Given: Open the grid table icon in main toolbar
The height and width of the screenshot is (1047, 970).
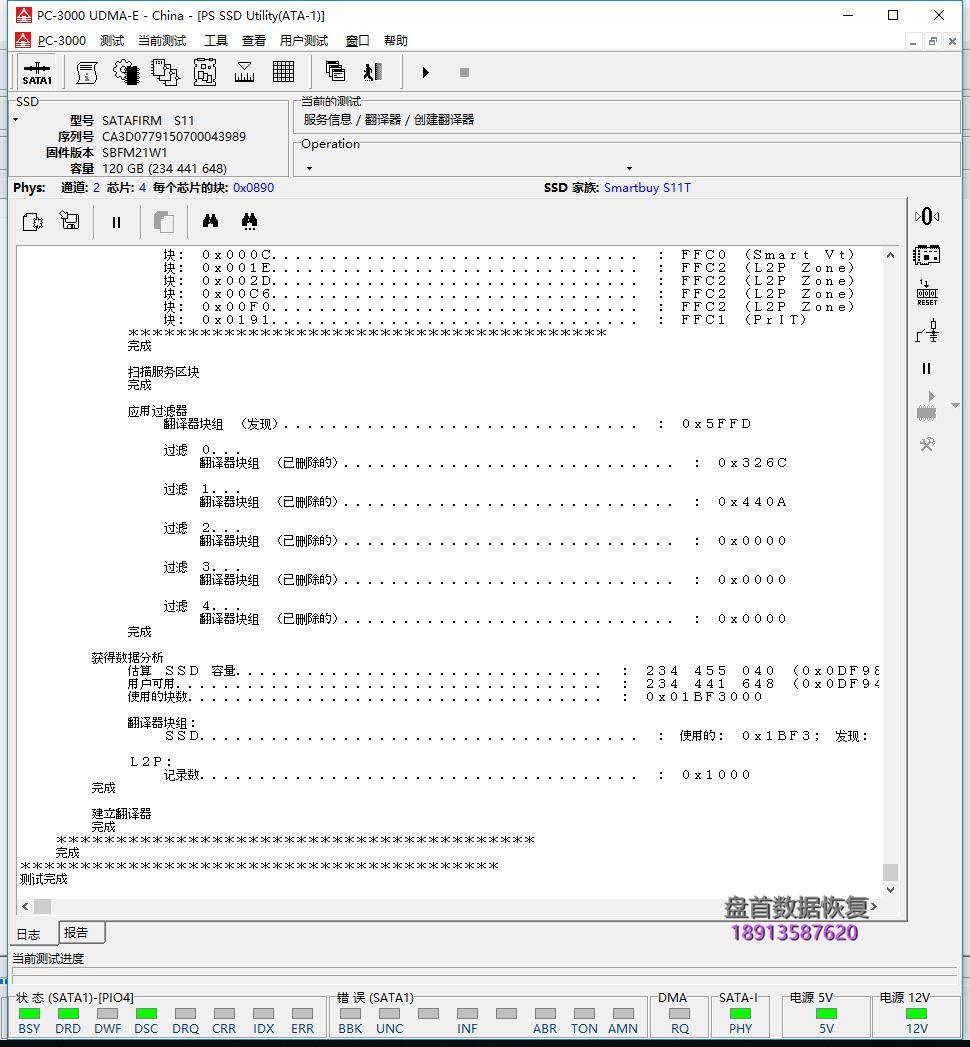Looking at the screenshot, I should 283,72.
